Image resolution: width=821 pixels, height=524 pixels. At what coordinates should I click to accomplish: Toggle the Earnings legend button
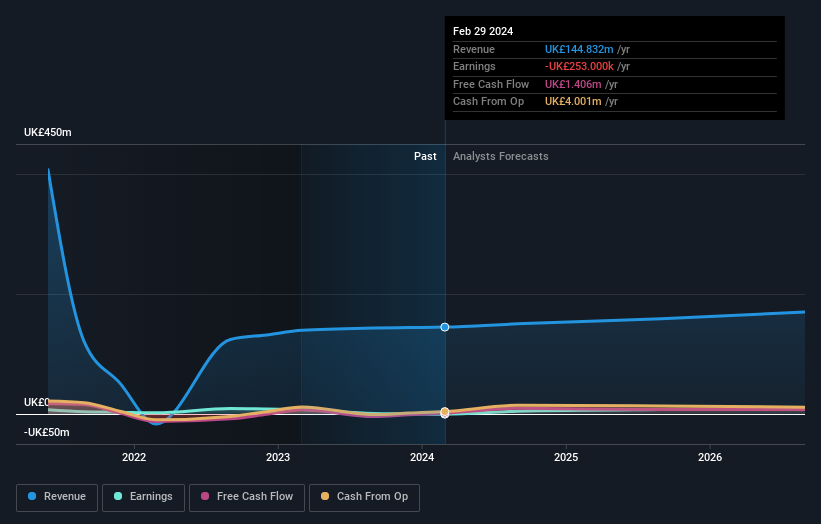pyautogui.click(x=143, y=497)
